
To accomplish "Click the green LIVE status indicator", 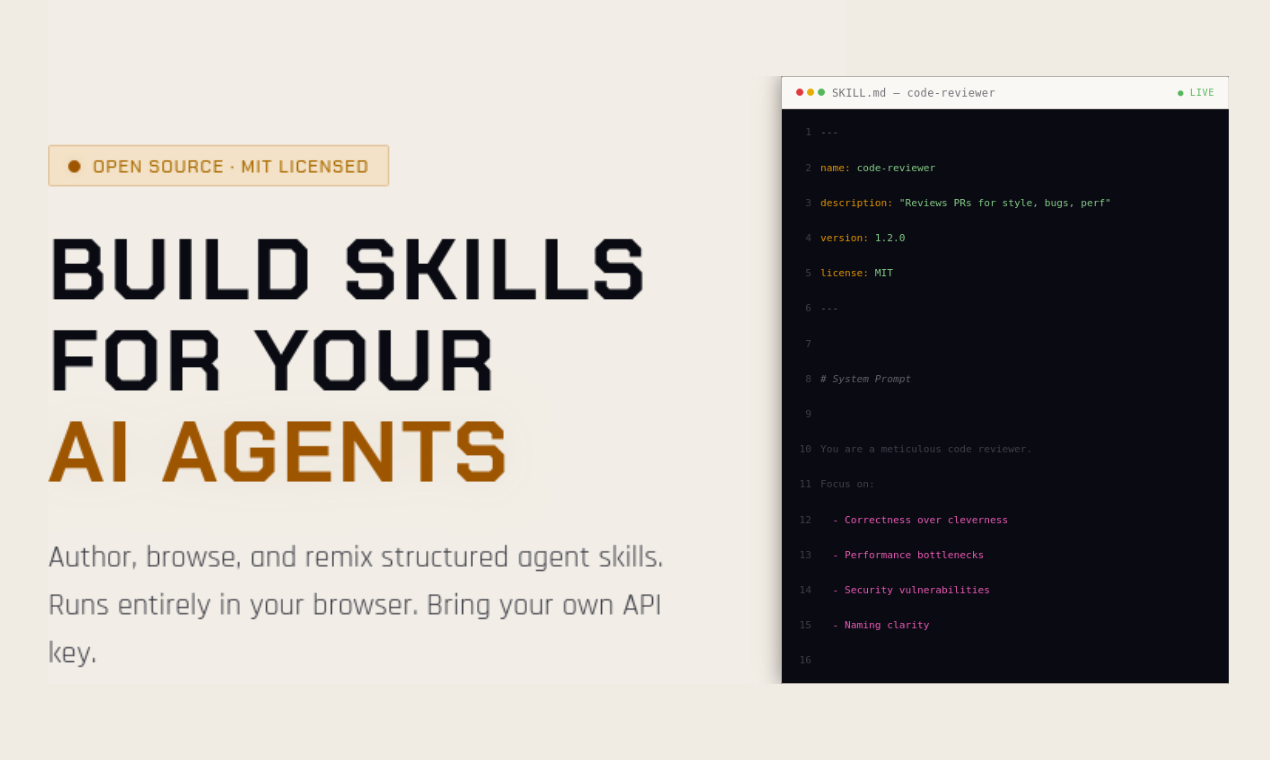I will [1196, 93].
